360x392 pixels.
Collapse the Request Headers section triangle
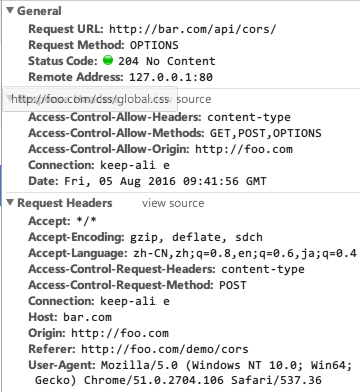(x=10, y=203)
